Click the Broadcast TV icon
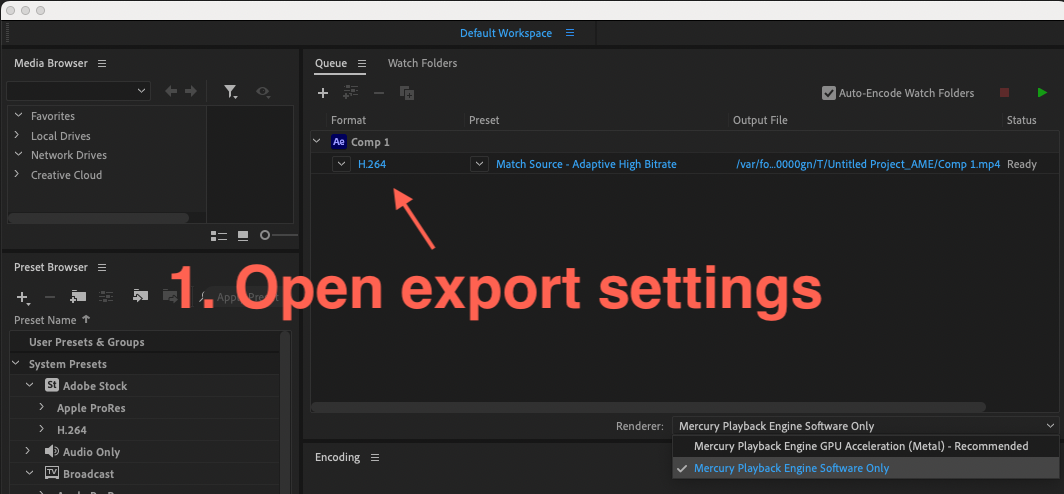 pyautogui.click(x=52, y=473)
